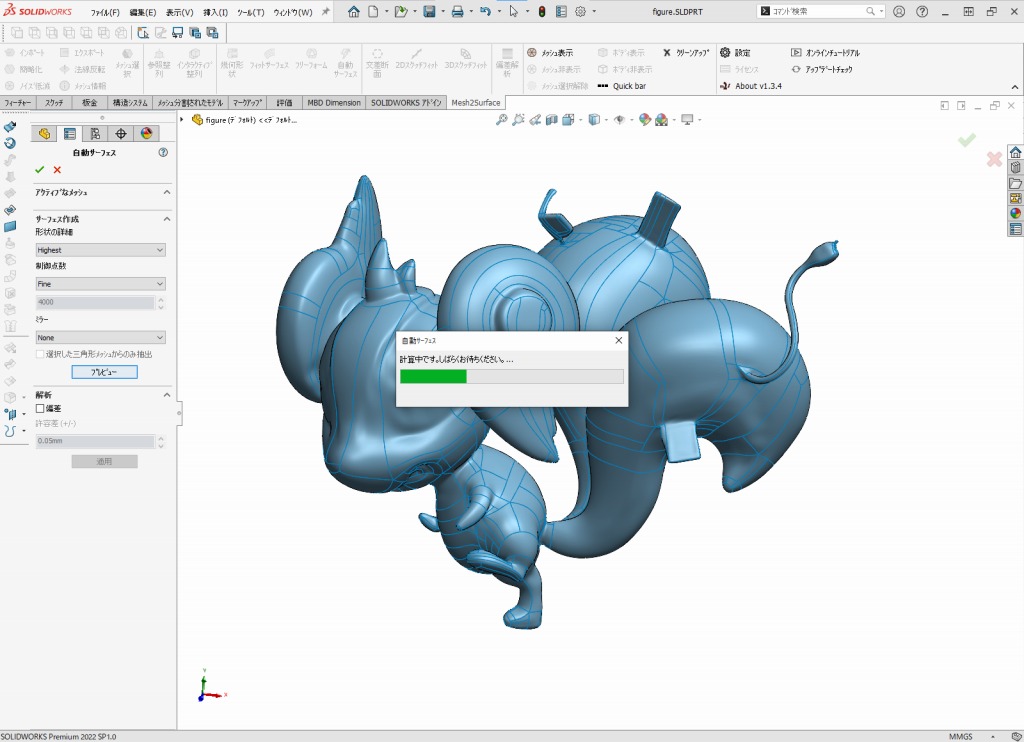
Task: Open the Appearances color ball in task pane
Action: pos(1016,213)
